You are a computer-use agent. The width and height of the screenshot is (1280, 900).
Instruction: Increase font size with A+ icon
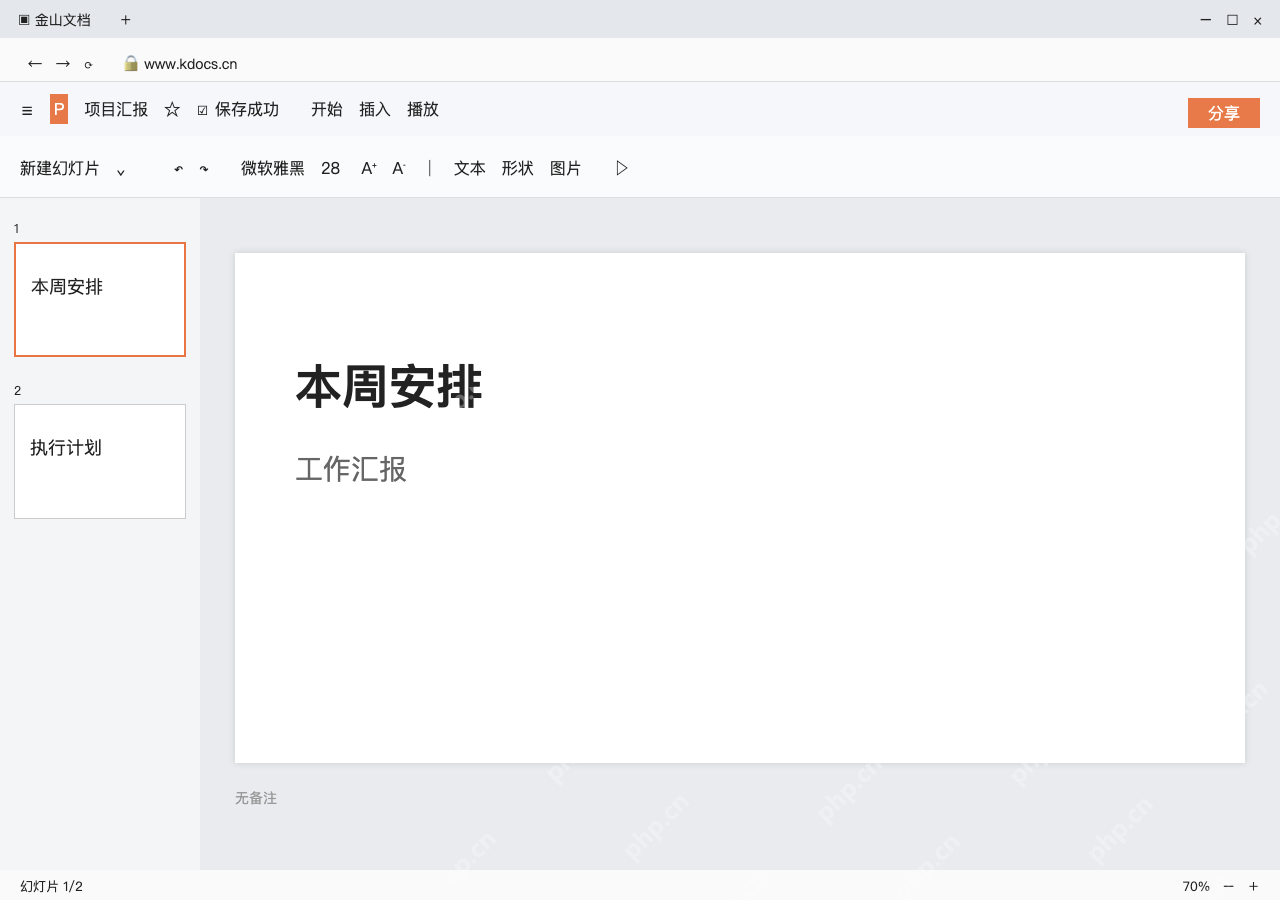(369, 168)
